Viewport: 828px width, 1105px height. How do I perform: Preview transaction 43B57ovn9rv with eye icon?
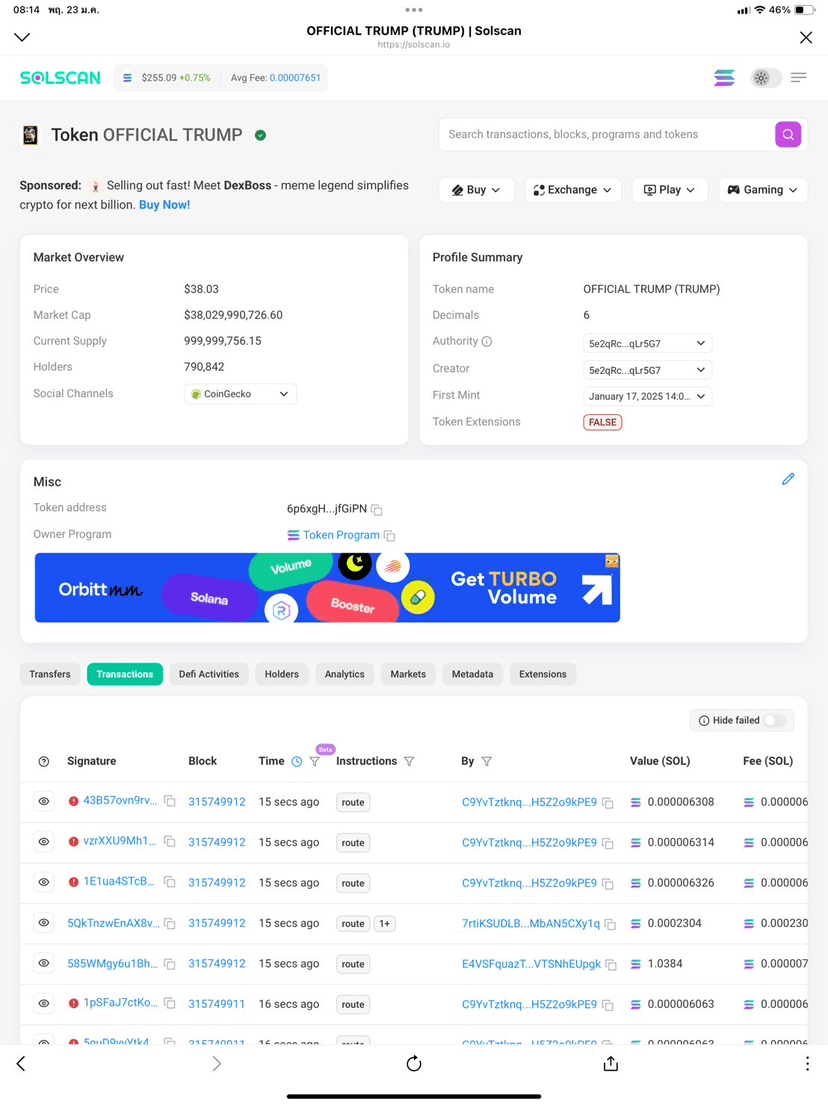[x=44, y=802]
